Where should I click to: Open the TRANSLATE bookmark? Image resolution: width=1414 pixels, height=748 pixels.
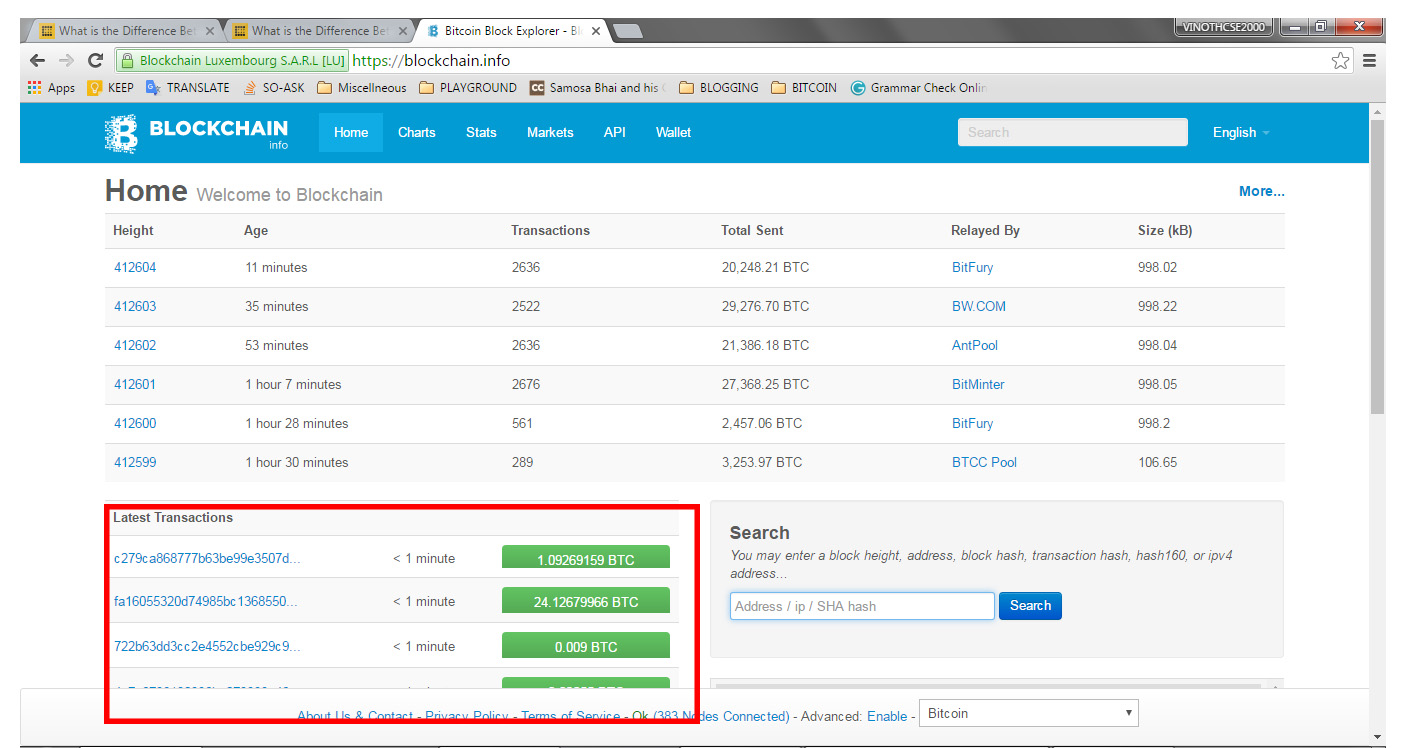pyautogui.click(x=188, y=88)
